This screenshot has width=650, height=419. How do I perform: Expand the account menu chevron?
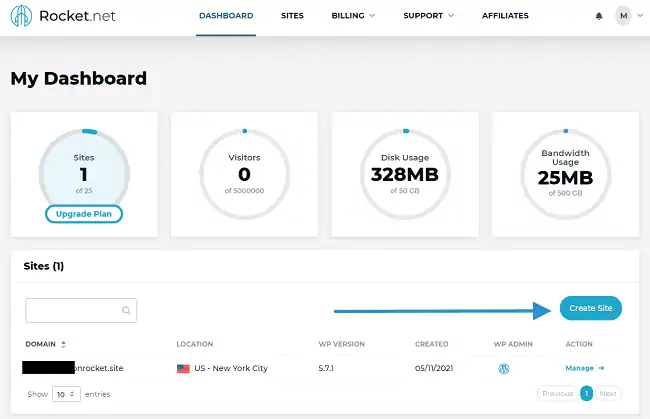point(640,16)
